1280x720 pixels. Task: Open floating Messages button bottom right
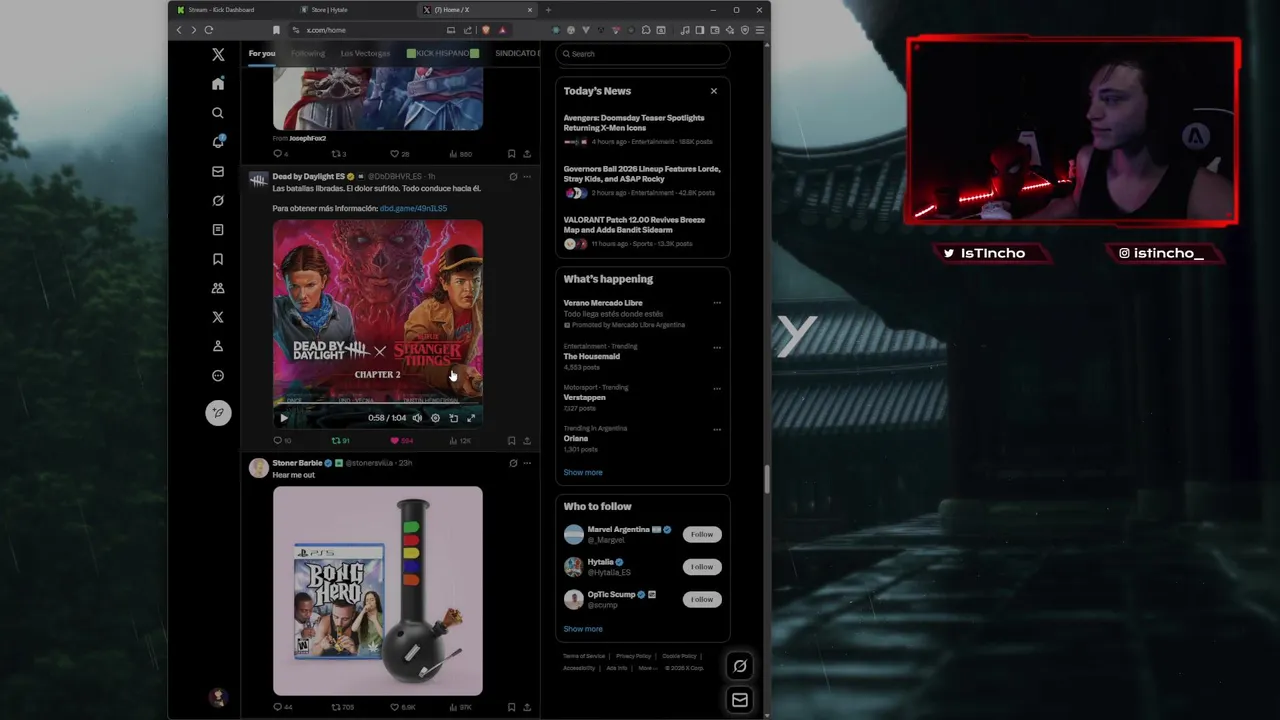click(x=740, y=700)
